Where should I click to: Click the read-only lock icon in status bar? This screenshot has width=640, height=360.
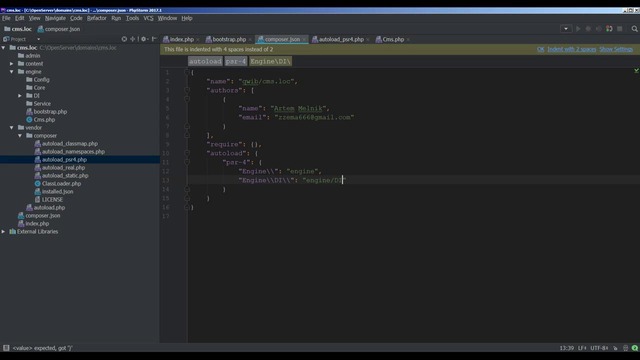[x=616, y=348]
